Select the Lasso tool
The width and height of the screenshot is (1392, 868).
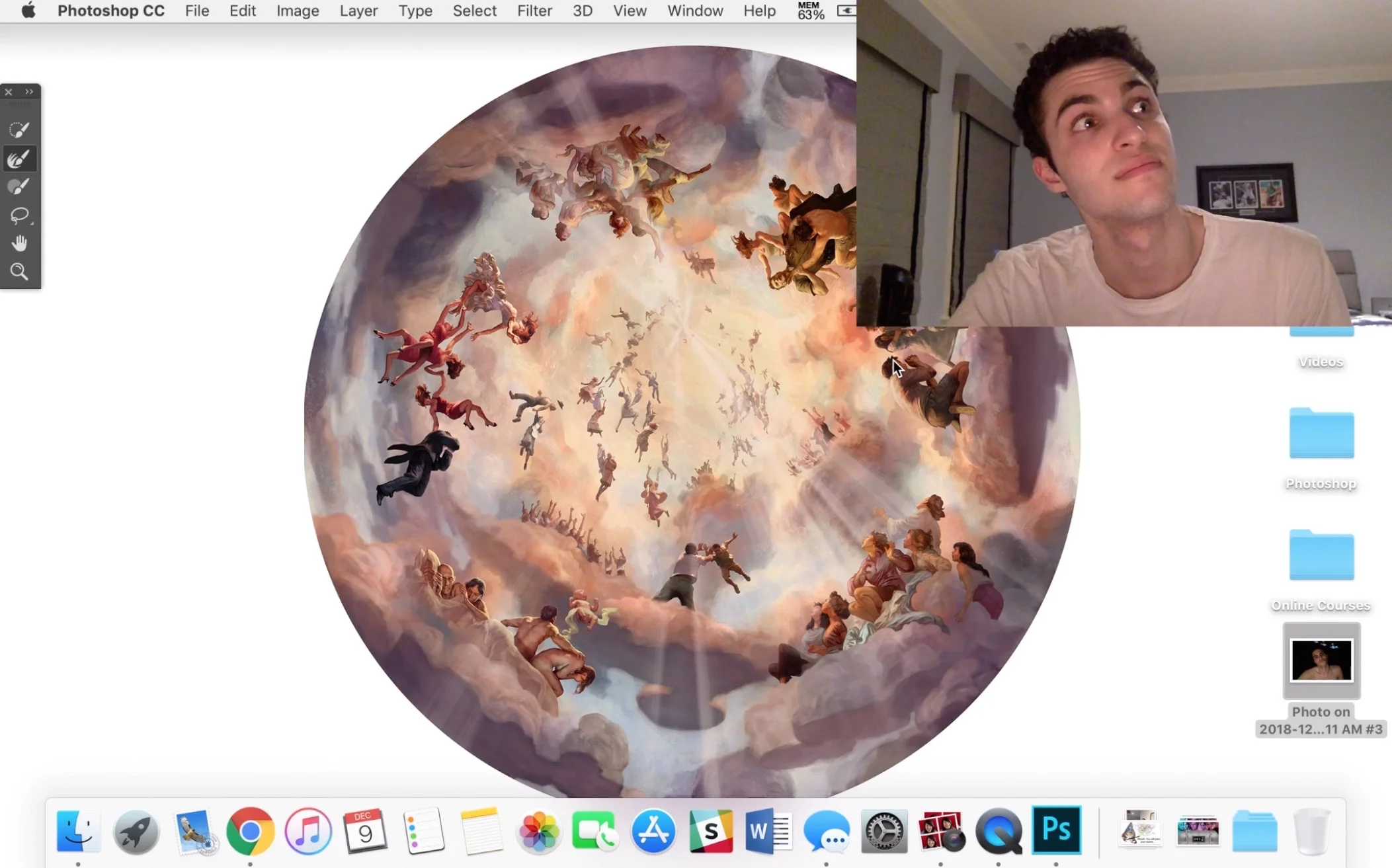pos(19,216)
